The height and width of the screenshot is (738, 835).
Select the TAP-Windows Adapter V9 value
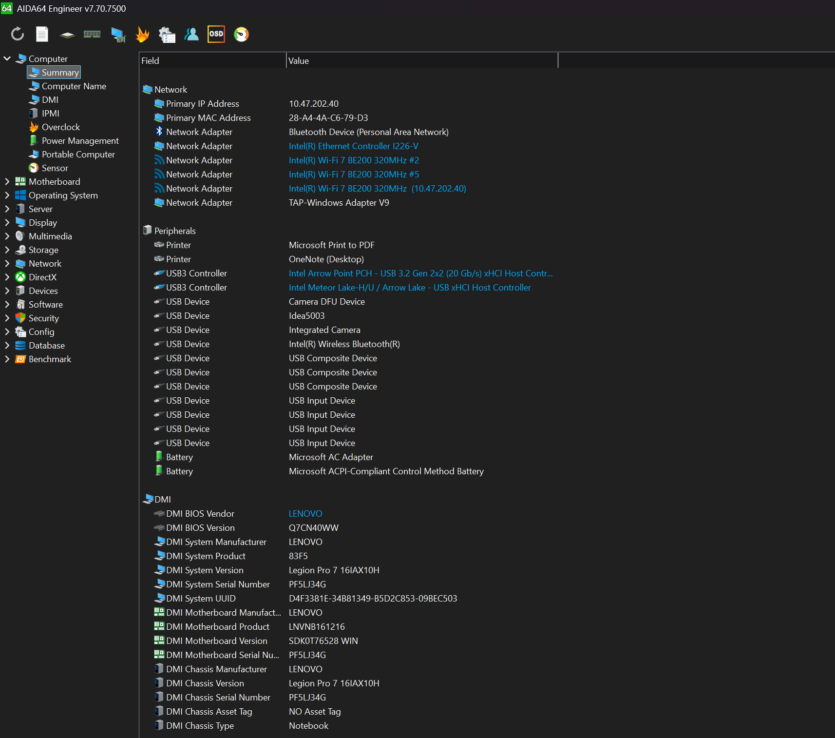point(339,203)
